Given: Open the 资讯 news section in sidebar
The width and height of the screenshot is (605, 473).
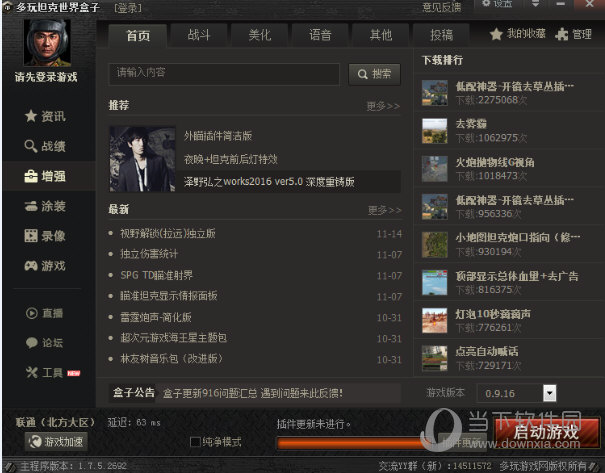Looking at the screenshot, I should [x=46, y=117].
